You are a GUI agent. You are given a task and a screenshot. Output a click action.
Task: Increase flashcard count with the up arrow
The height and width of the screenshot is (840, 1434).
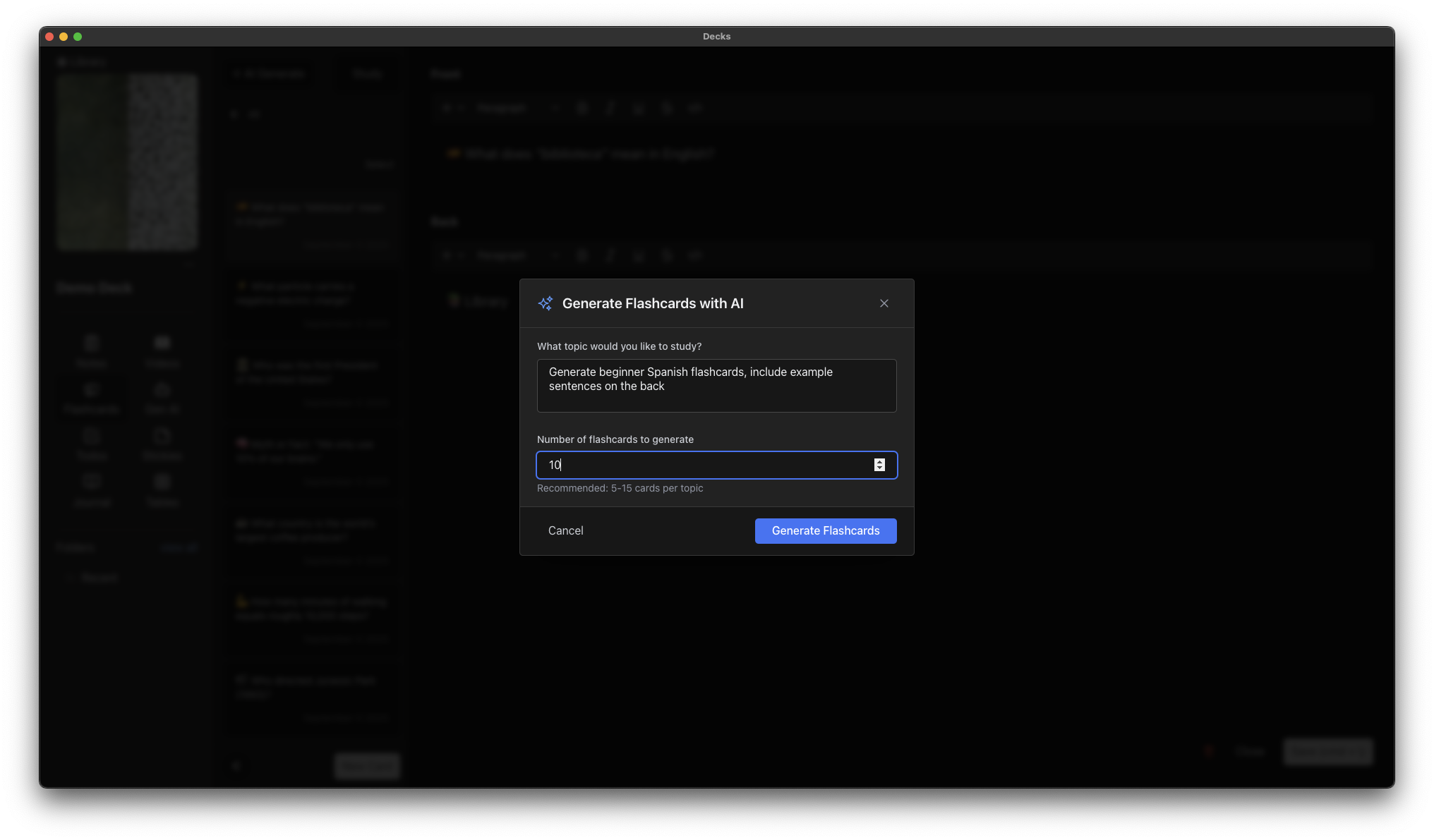[879, 461]
